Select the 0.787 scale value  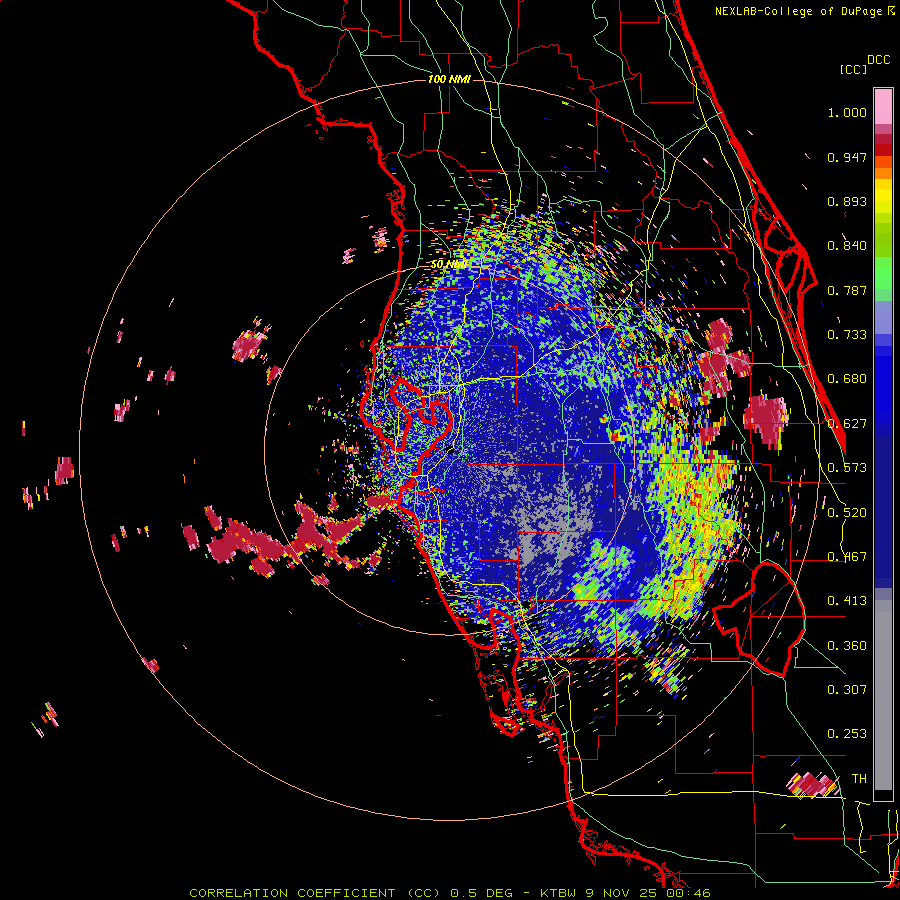click(x=847, y=290)
